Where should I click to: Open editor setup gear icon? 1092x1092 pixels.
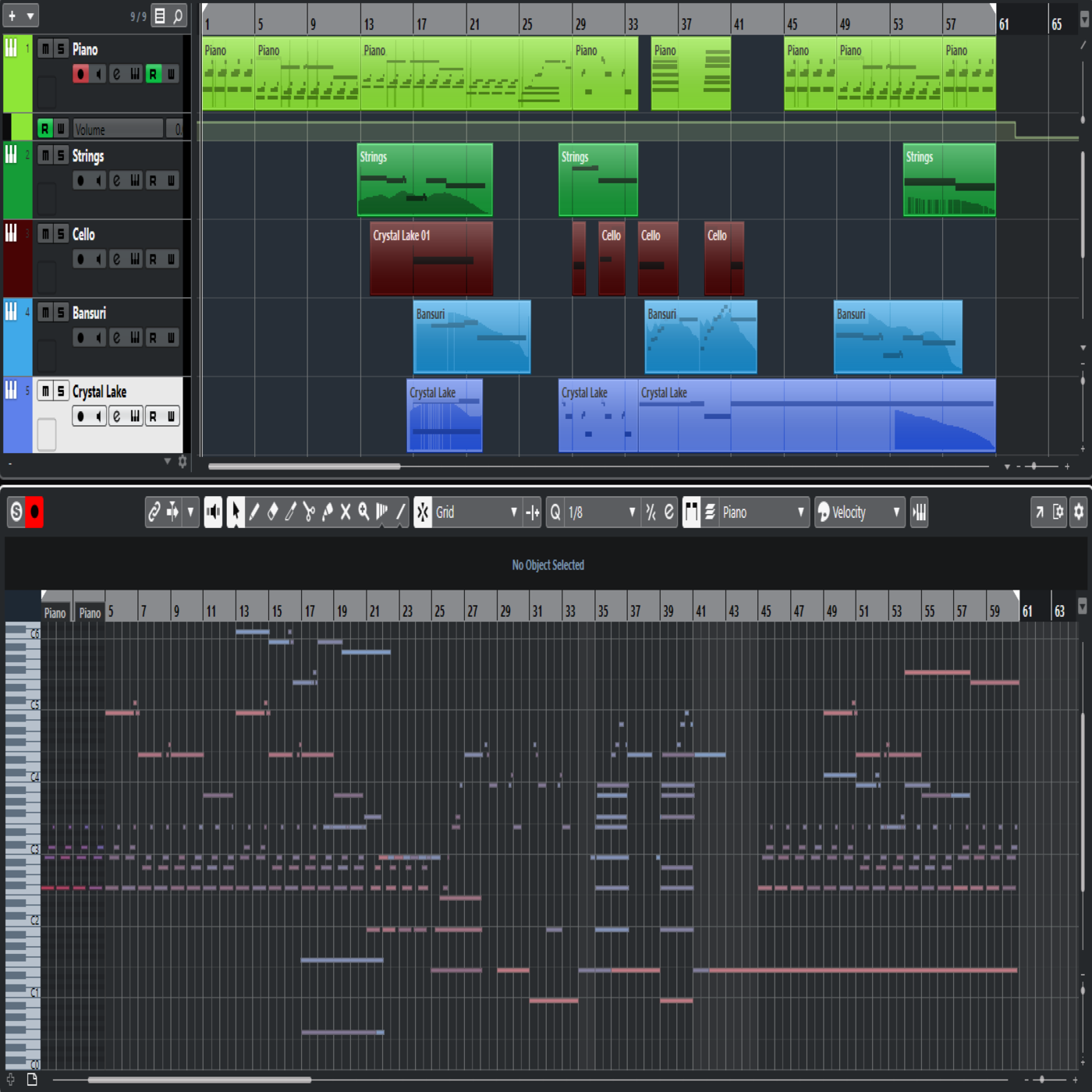click(x=1079, y=512)
